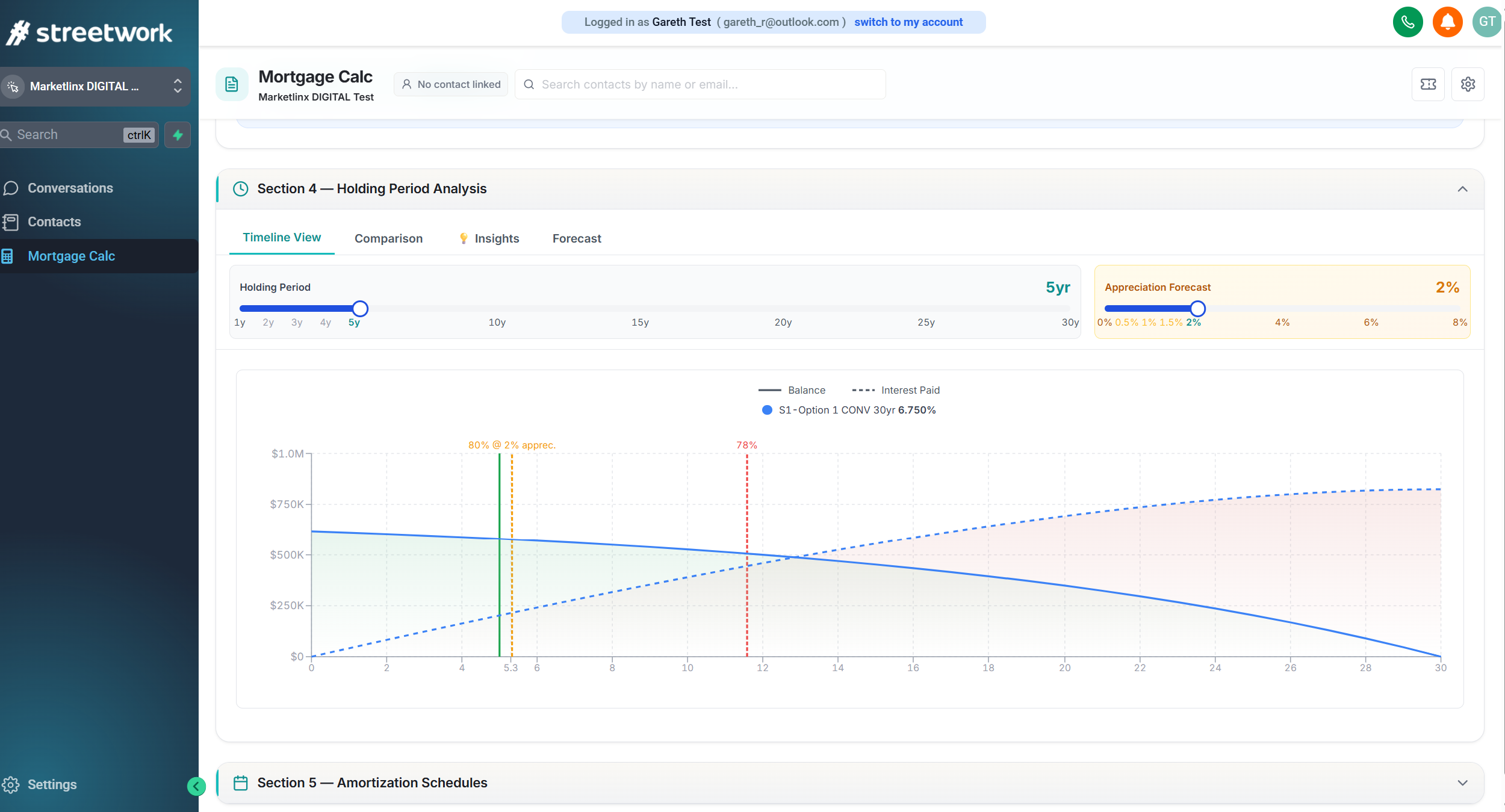Click the Section 5 calendar icon

pyautogui.click(x=240, y=783)
